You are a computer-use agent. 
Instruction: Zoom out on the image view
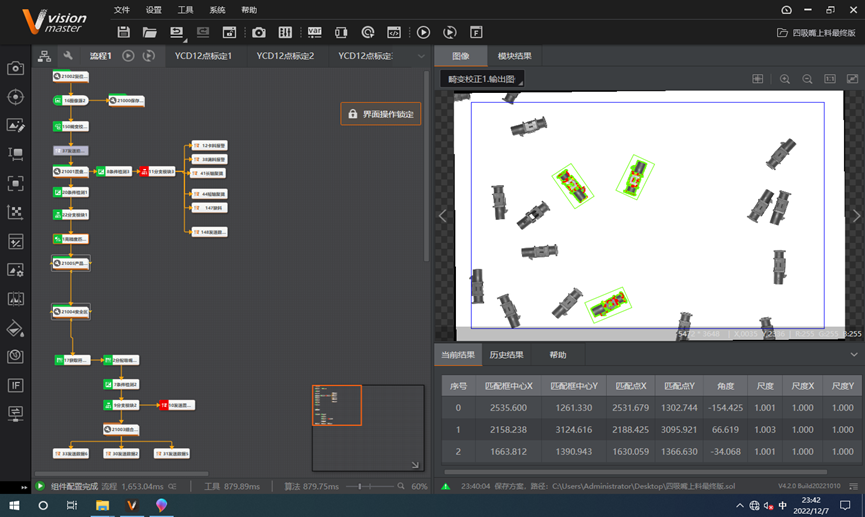coord(807,79)
